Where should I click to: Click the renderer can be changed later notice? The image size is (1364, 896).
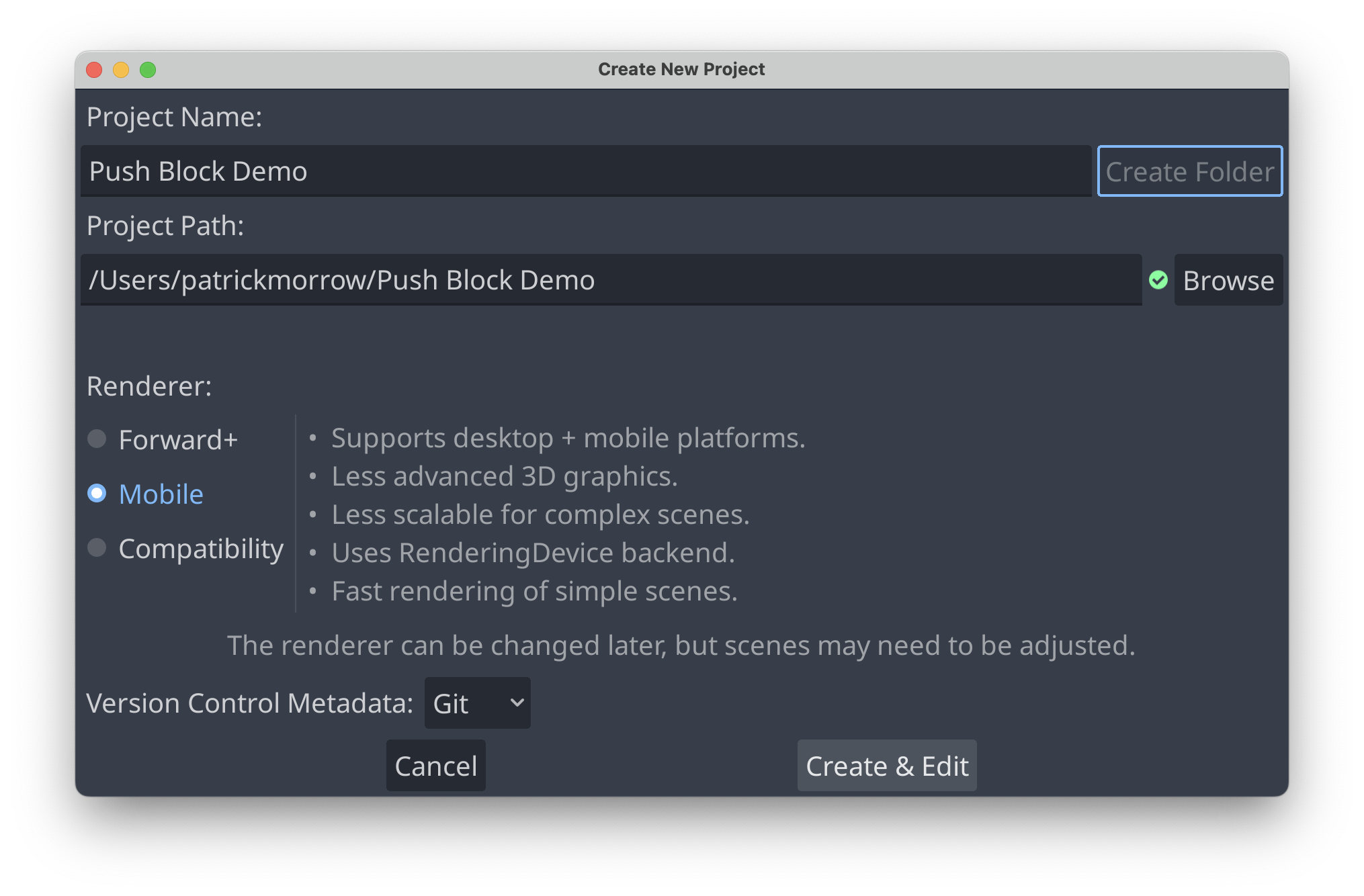681,645
